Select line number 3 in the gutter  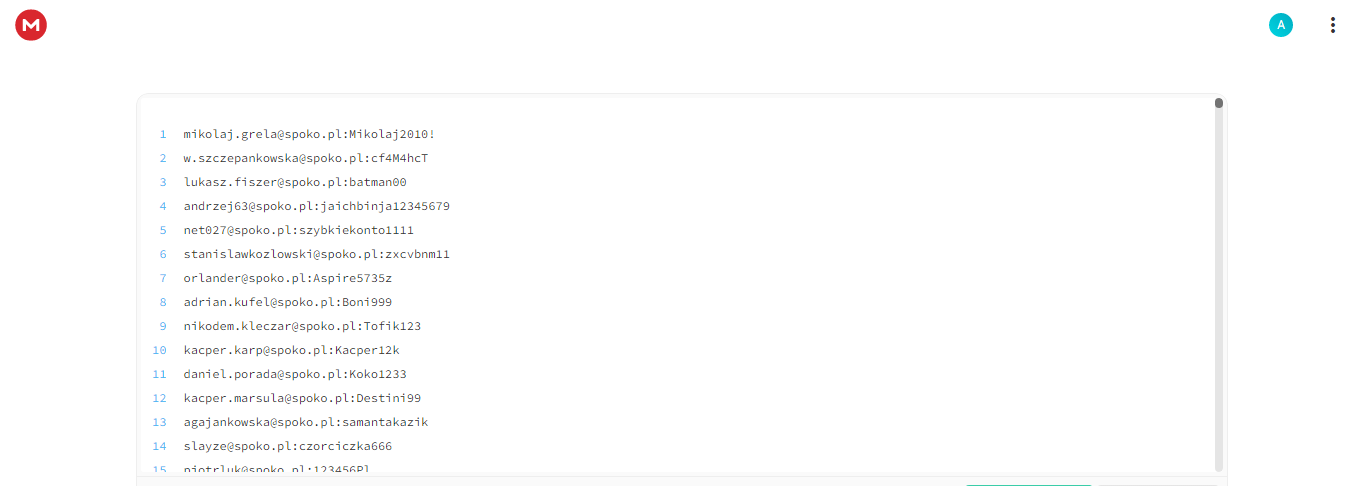coord(162,182)
